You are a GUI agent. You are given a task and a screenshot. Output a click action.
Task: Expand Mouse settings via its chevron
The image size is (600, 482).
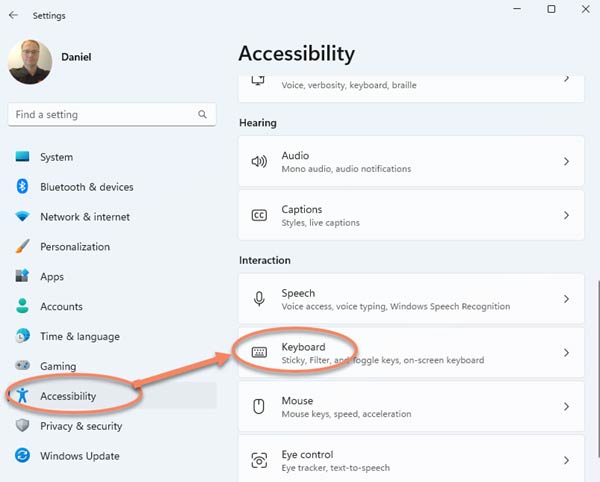[566, 406]
